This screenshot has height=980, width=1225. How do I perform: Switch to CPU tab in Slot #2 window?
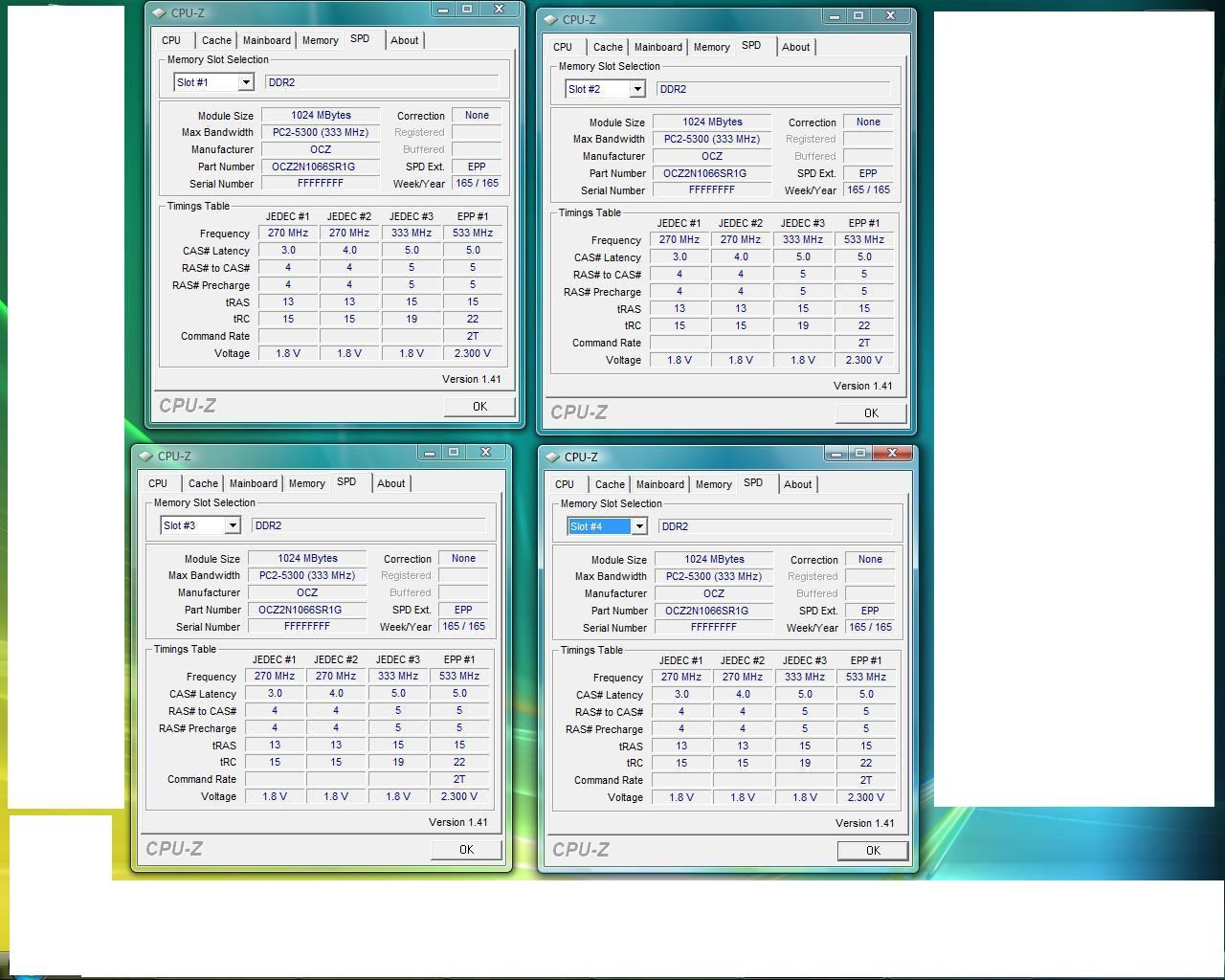tap(563, 47)
